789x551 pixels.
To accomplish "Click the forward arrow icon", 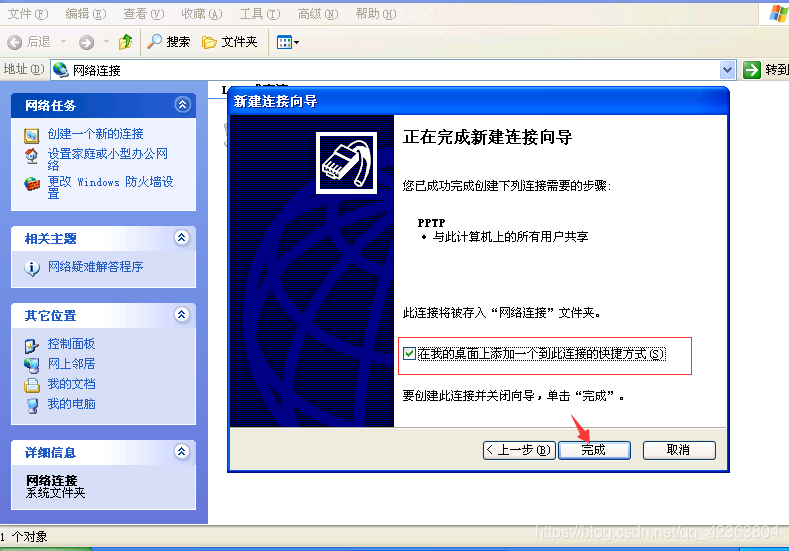I will (87, 42).
